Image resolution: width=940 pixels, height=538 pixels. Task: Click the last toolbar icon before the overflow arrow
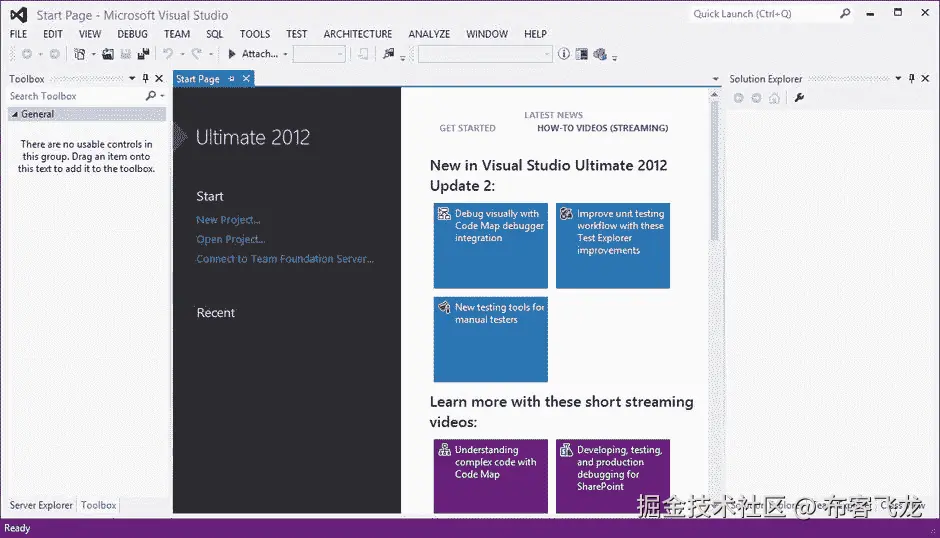tap(600, 54)
